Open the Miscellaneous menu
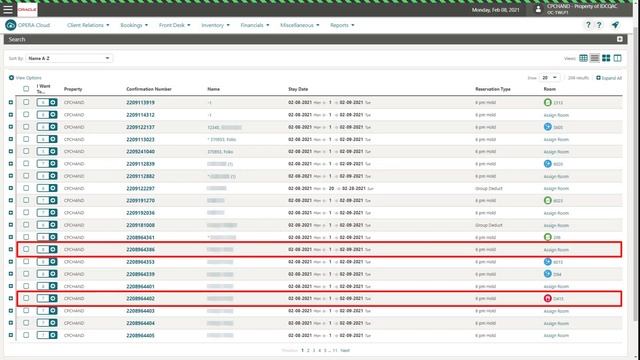640x360 pixels. coord(300,25)
